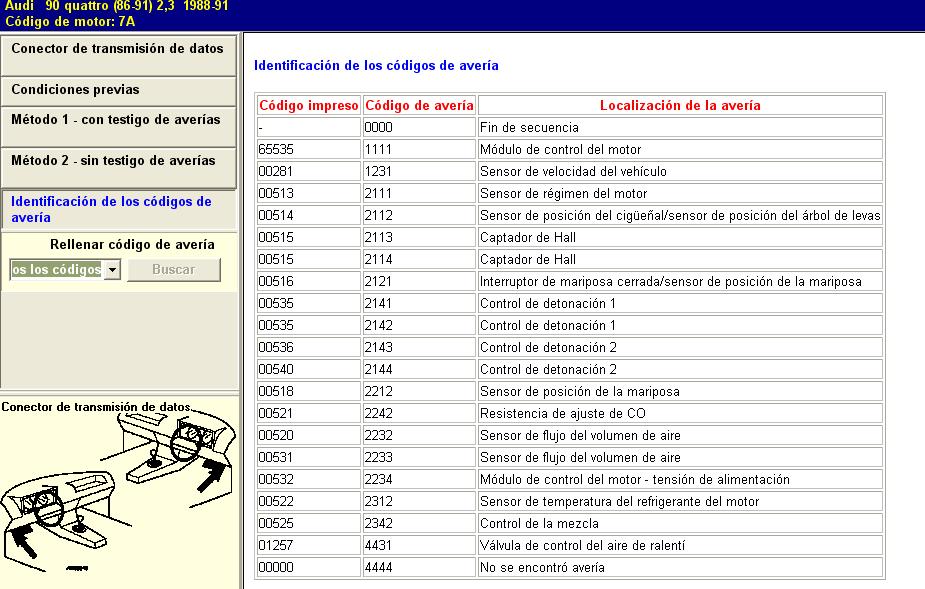
Task: Select fault code 2144
Action: (x=419, y=369)
